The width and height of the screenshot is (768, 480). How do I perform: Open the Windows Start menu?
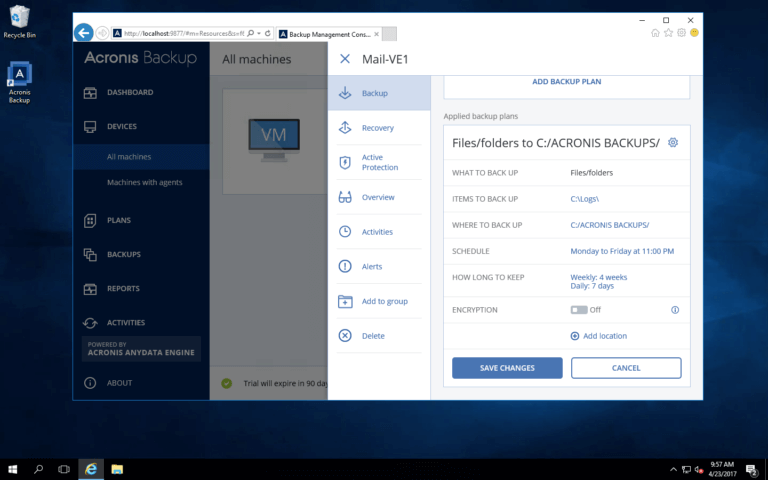pyautogui.click(x=13, y=469)
